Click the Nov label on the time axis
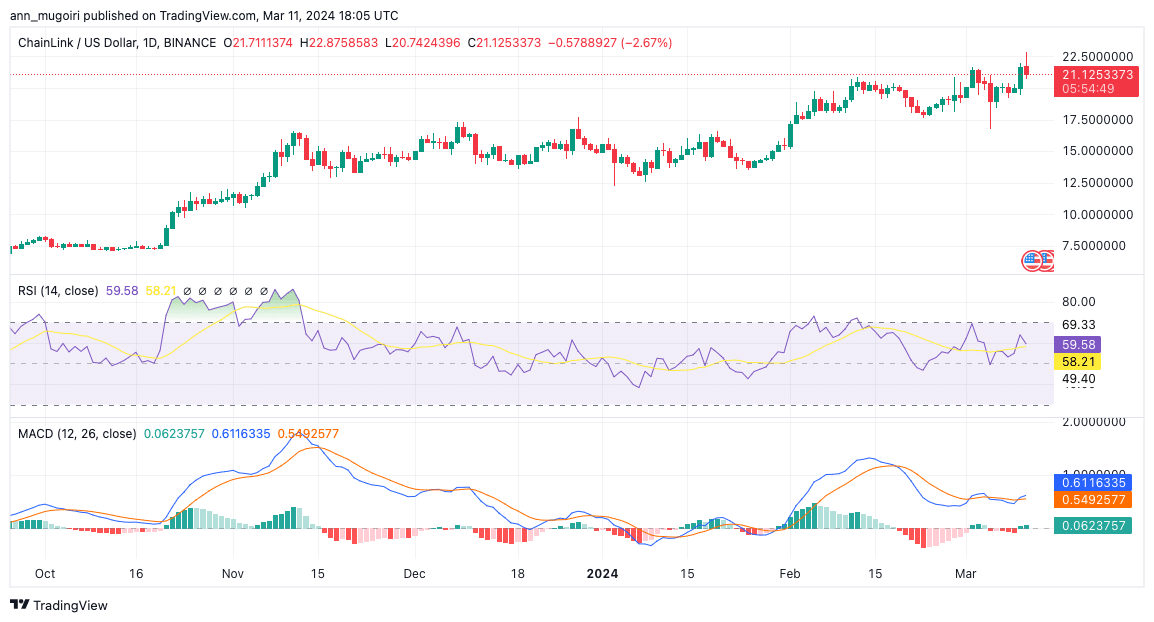 232,574
